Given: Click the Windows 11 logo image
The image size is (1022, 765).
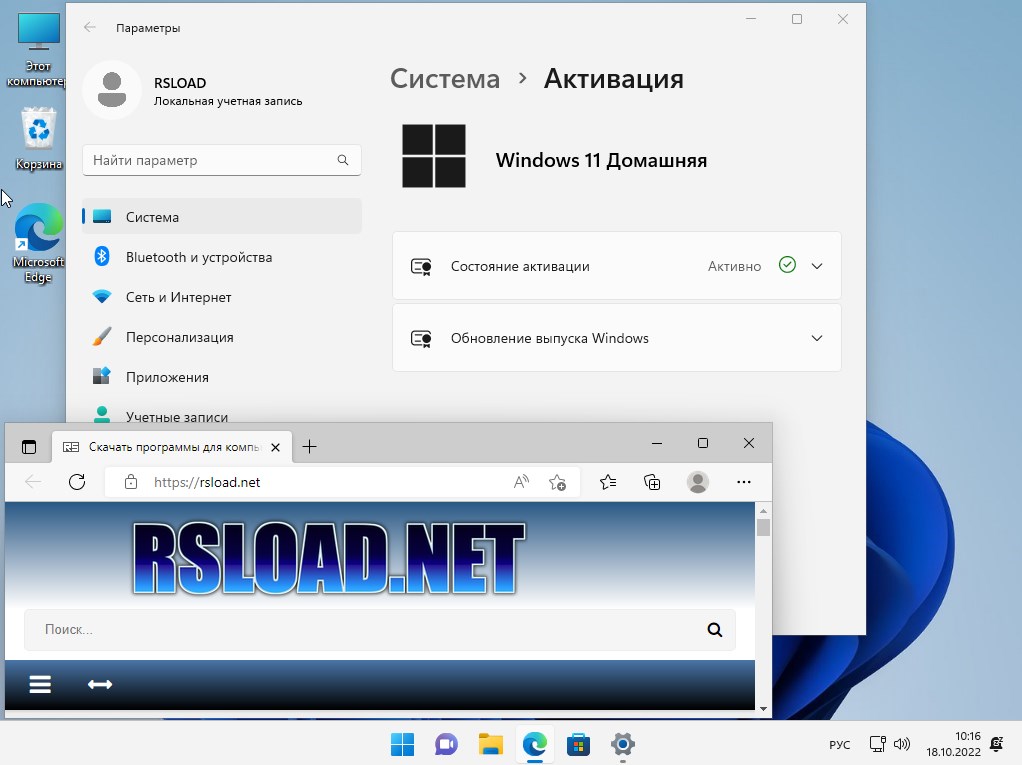Looking at the screenshot, I should pyautogui.click(x=433, y=156).
